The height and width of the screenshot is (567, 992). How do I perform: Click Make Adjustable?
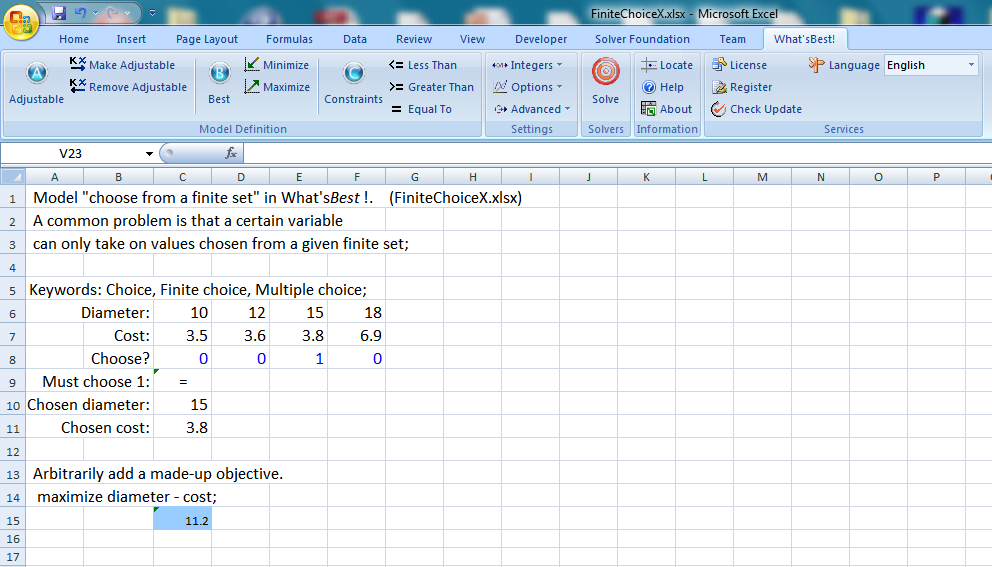(x=122, y=65)
